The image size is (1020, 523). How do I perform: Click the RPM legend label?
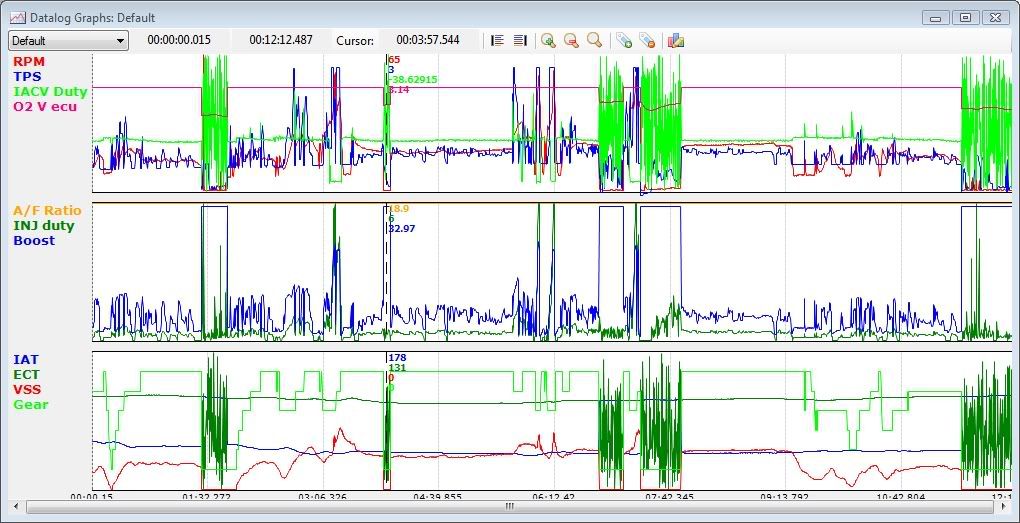click(27, 61)
